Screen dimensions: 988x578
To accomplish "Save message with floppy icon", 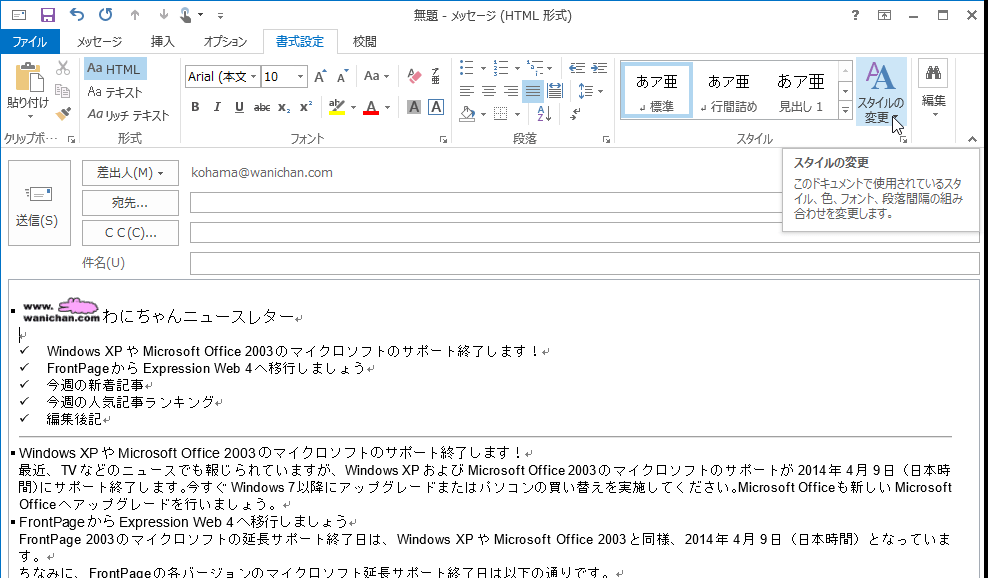I will (x=48, y=15).
